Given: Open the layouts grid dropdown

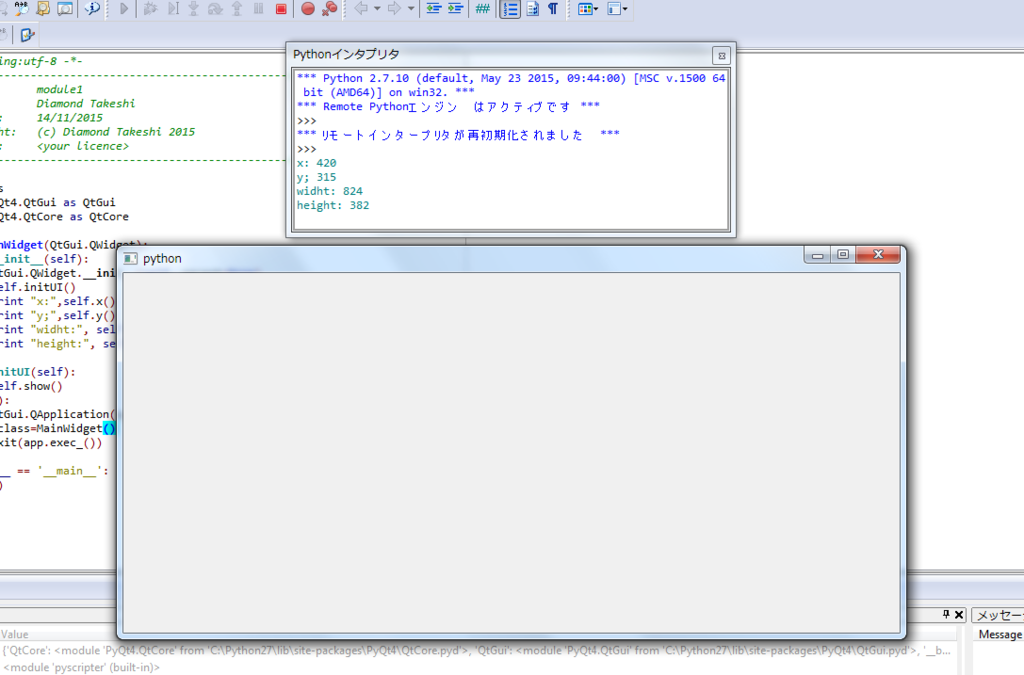Looking at the screenshot, I should (x=588, y=8).
